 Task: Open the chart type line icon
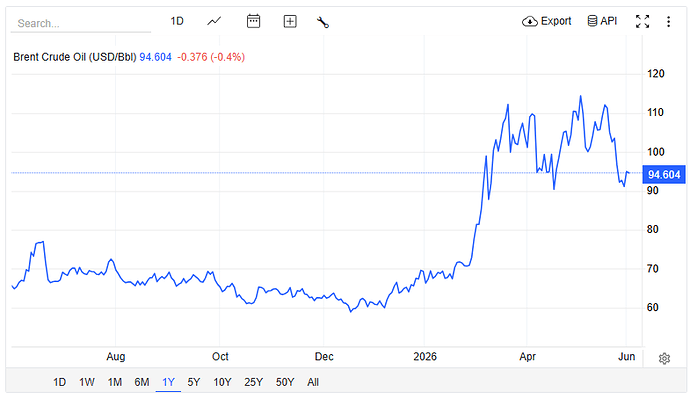click(x=214, y=21)
